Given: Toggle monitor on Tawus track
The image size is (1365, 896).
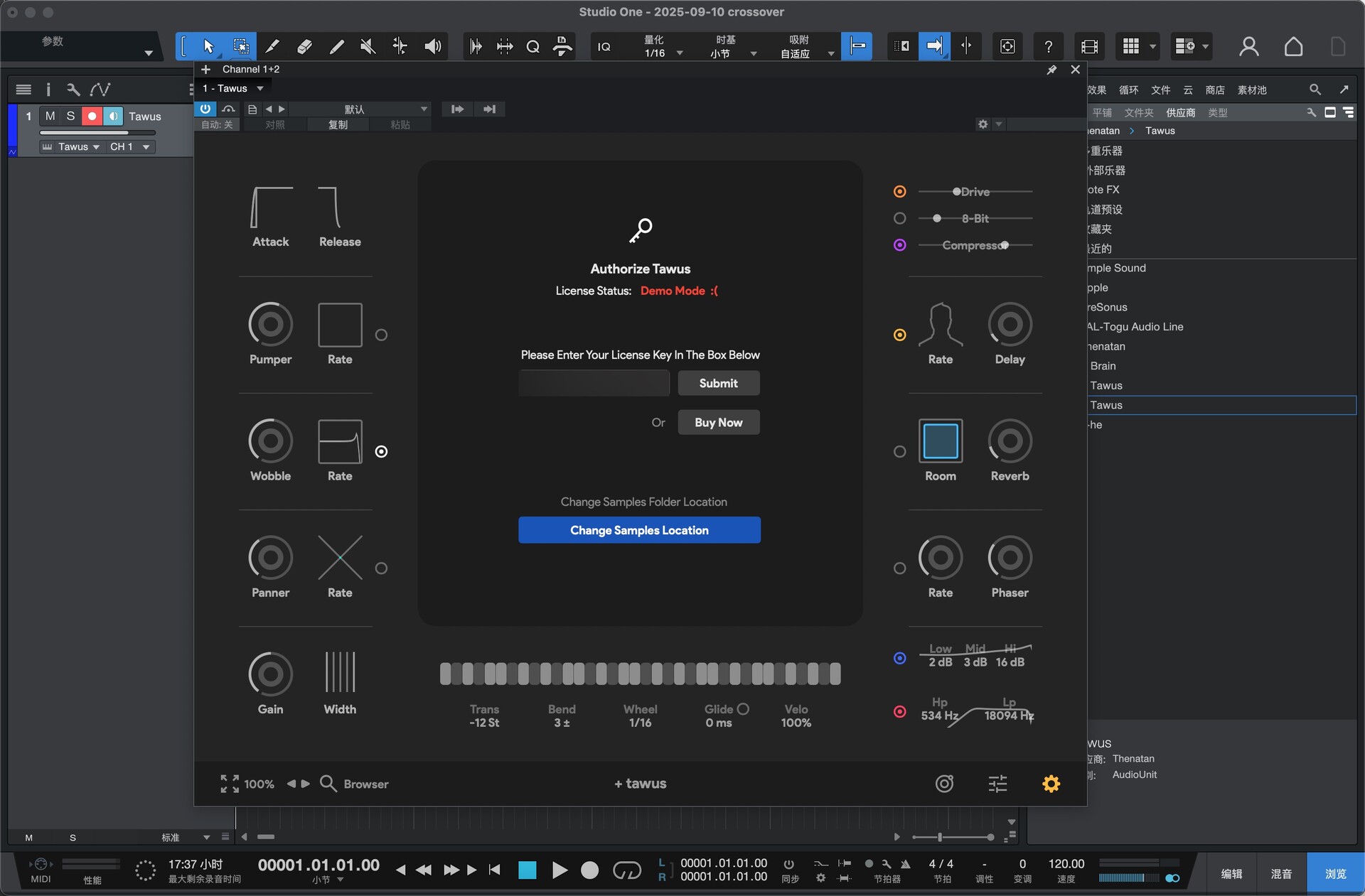Looking at the screenshot, I should tap(113, 116).
